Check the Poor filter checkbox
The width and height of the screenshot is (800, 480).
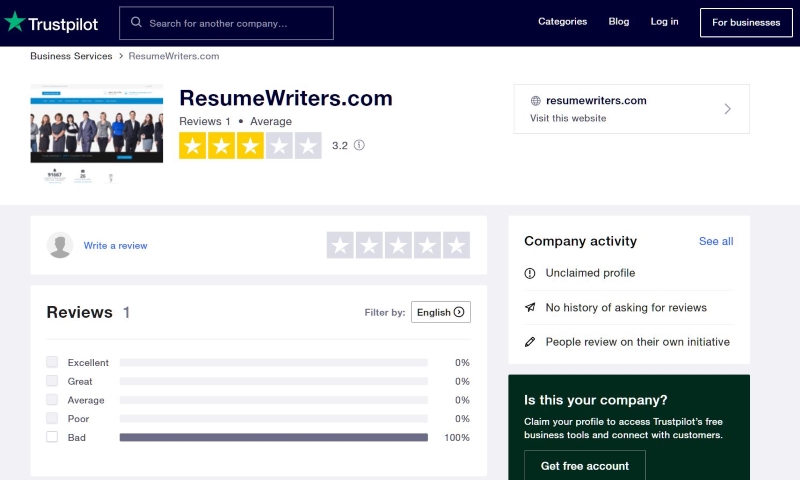click(x=52, y=418)
